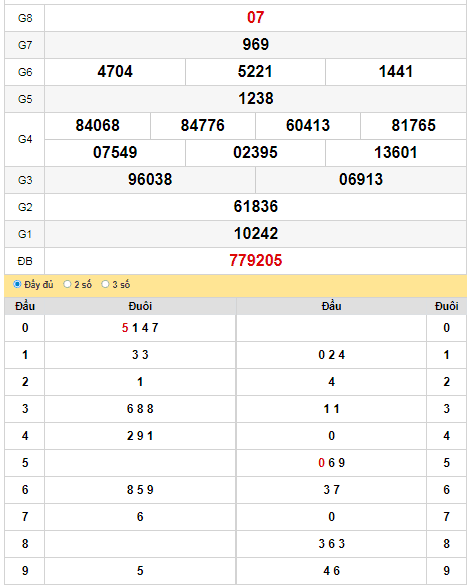The height and width of the screenshot is (588, 472).
Task: Click the G8 prize number 07
Action: point(255,18)
